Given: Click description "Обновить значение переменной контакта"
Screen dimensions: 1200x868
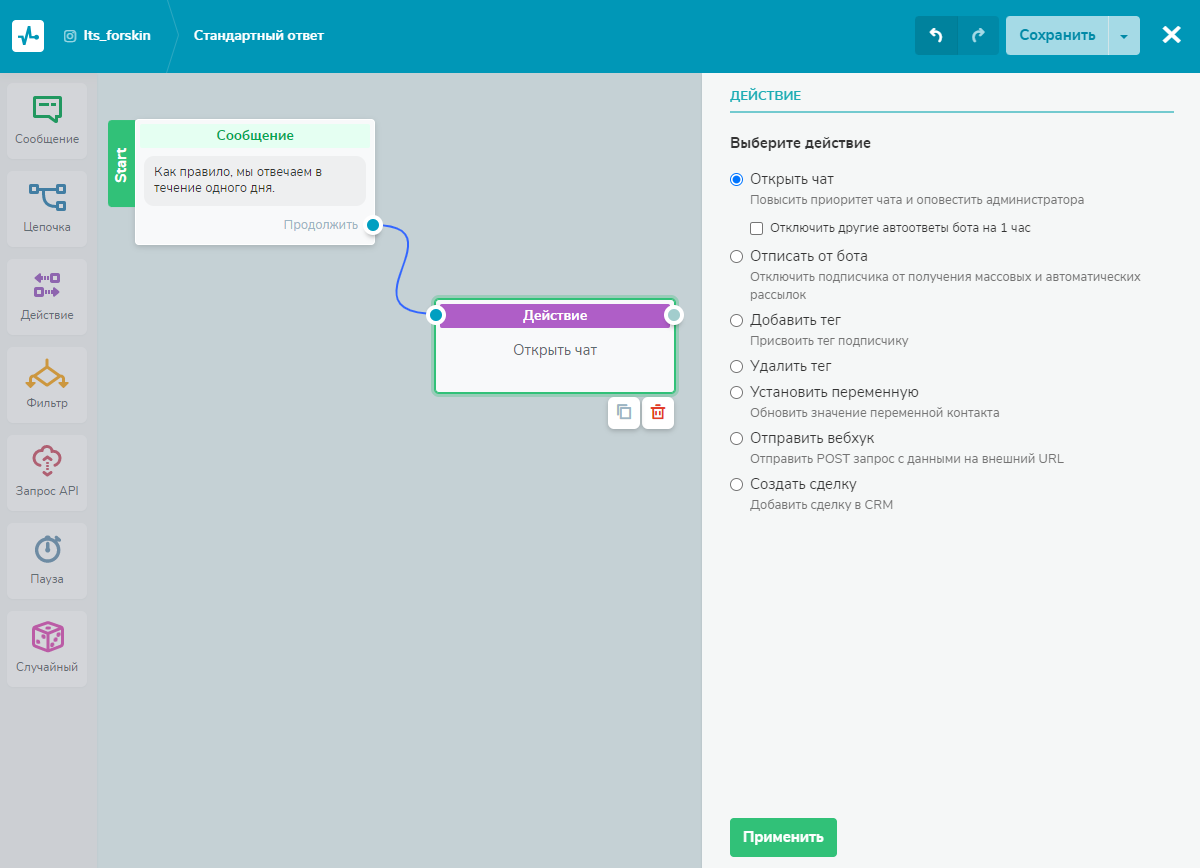Looking at the screenshot, I should 875,413.
